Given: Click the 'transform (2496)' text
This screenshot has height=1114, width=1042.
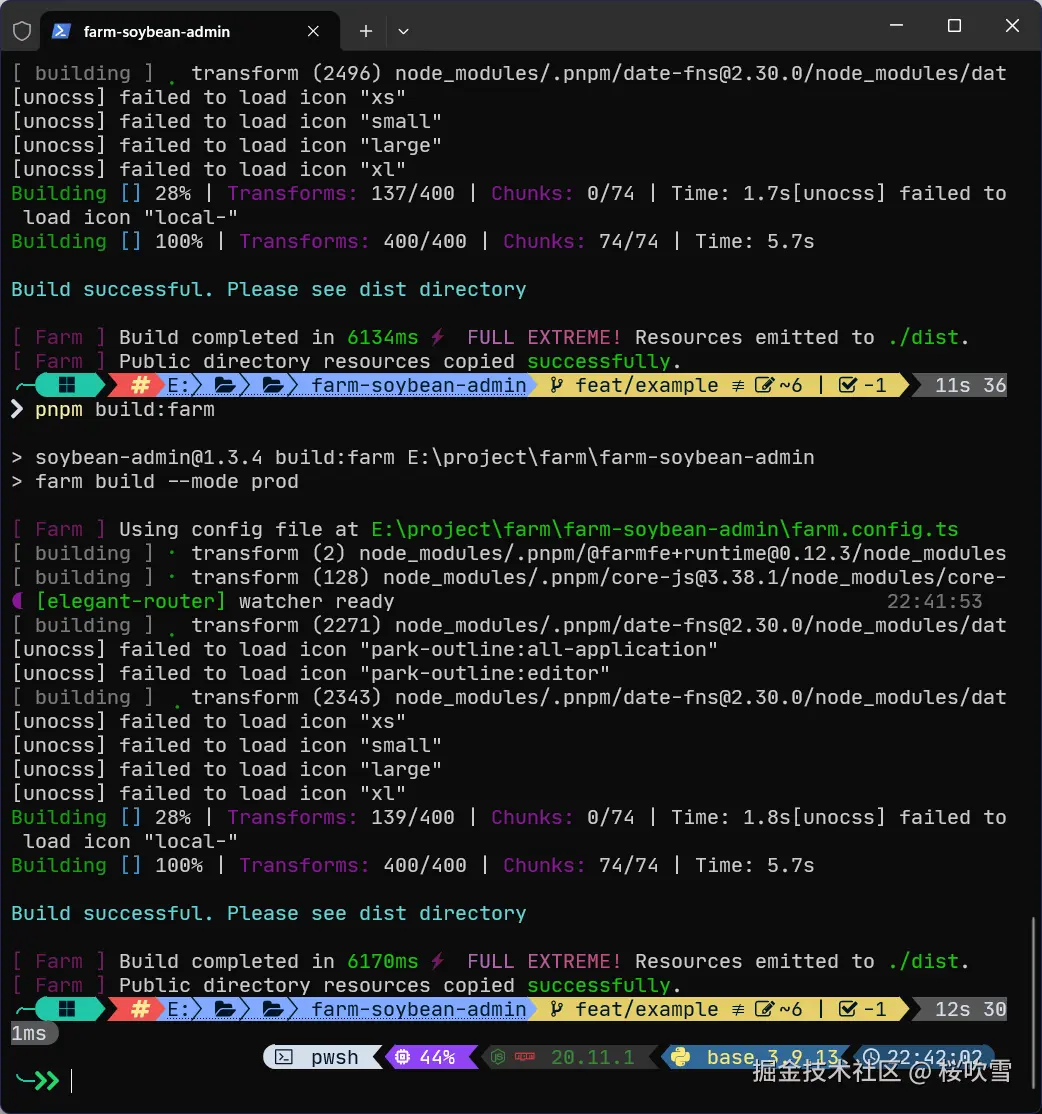Looking at the screenshot, I should pos(286,73).
